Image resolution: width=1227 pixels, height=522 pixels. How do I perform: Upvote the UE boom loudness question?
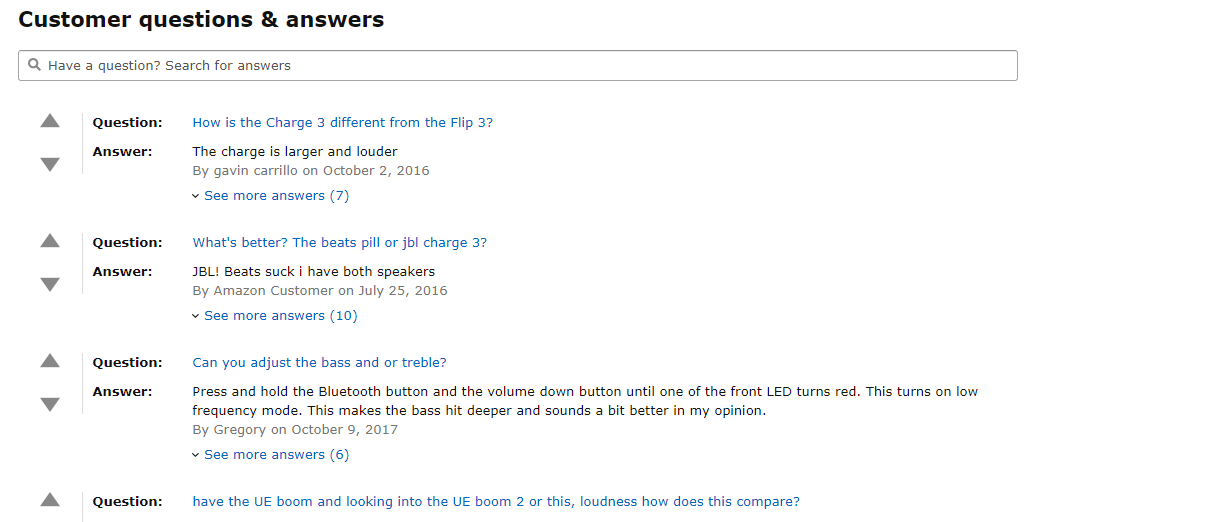[50, 500]
